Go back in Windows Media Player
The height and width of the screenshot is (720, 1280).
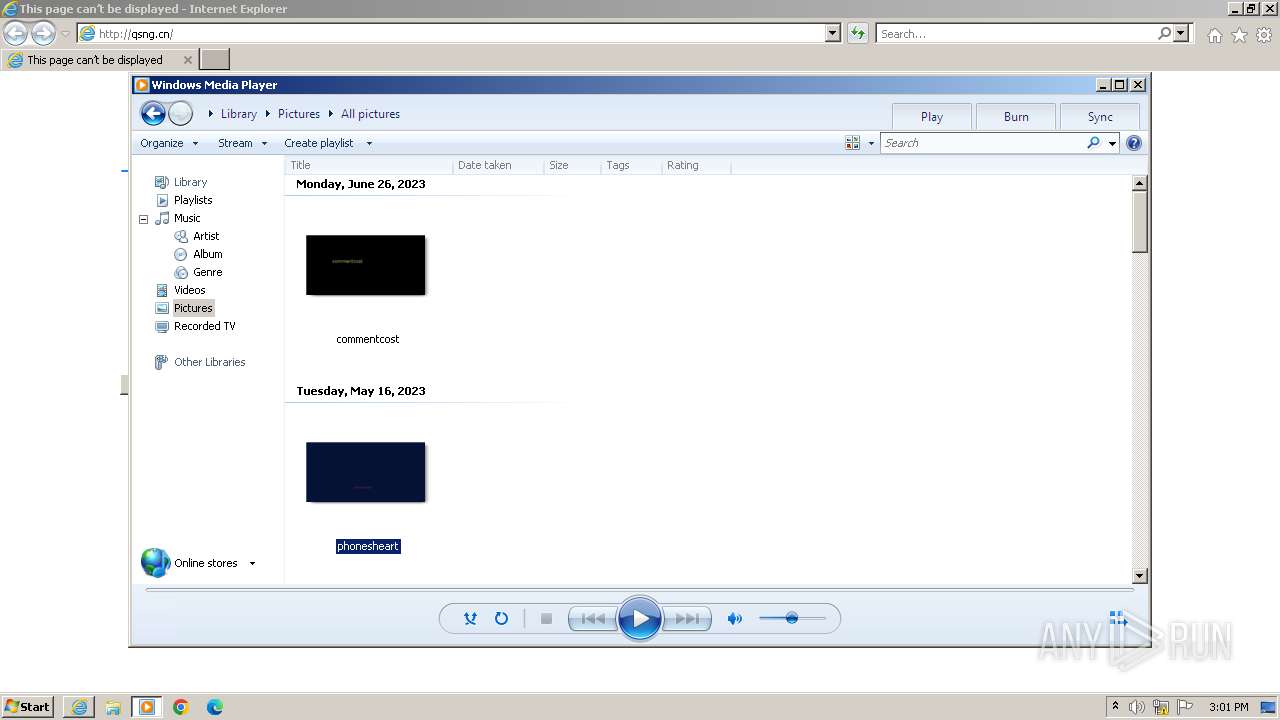(x=153, y=114)
